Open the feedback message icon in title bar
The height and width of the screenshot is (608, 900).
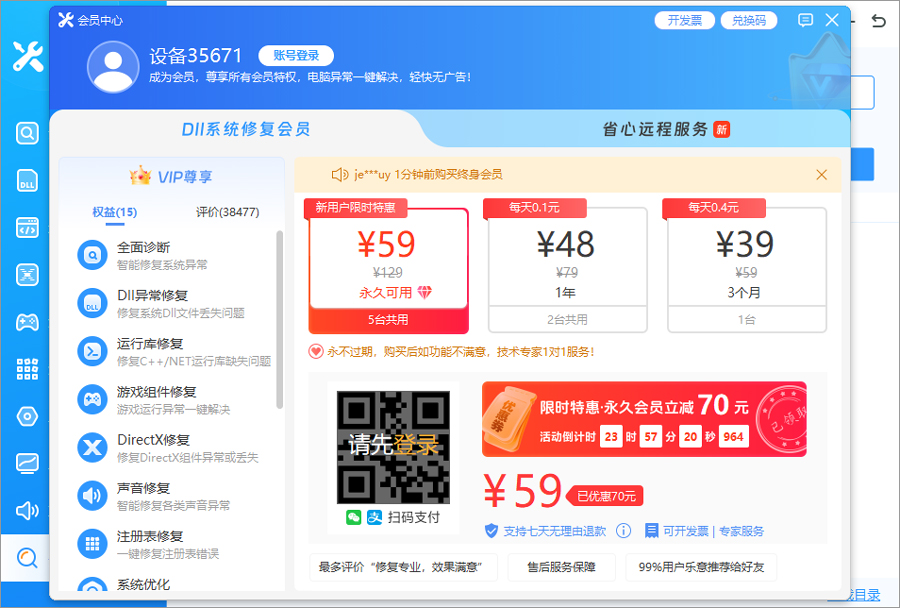805,21
